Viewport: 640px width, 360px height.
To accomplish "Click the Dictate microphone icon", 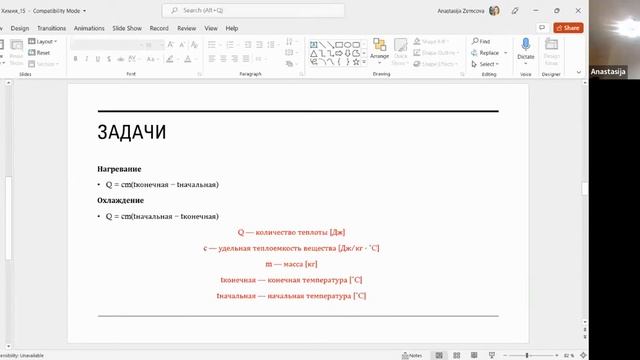I will (x=526, y=45).
